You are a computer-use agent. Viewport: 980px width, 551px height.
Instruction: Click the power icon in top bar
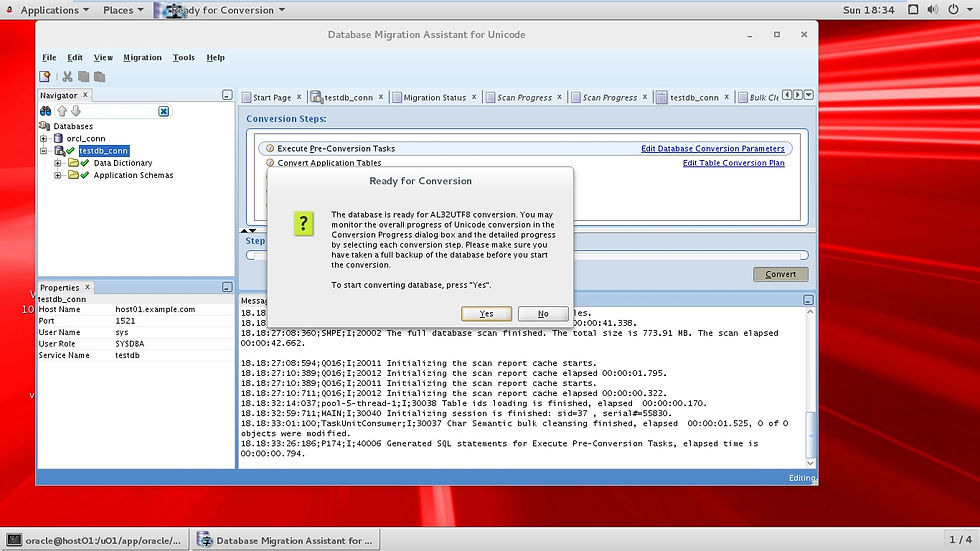pos(953,9)
